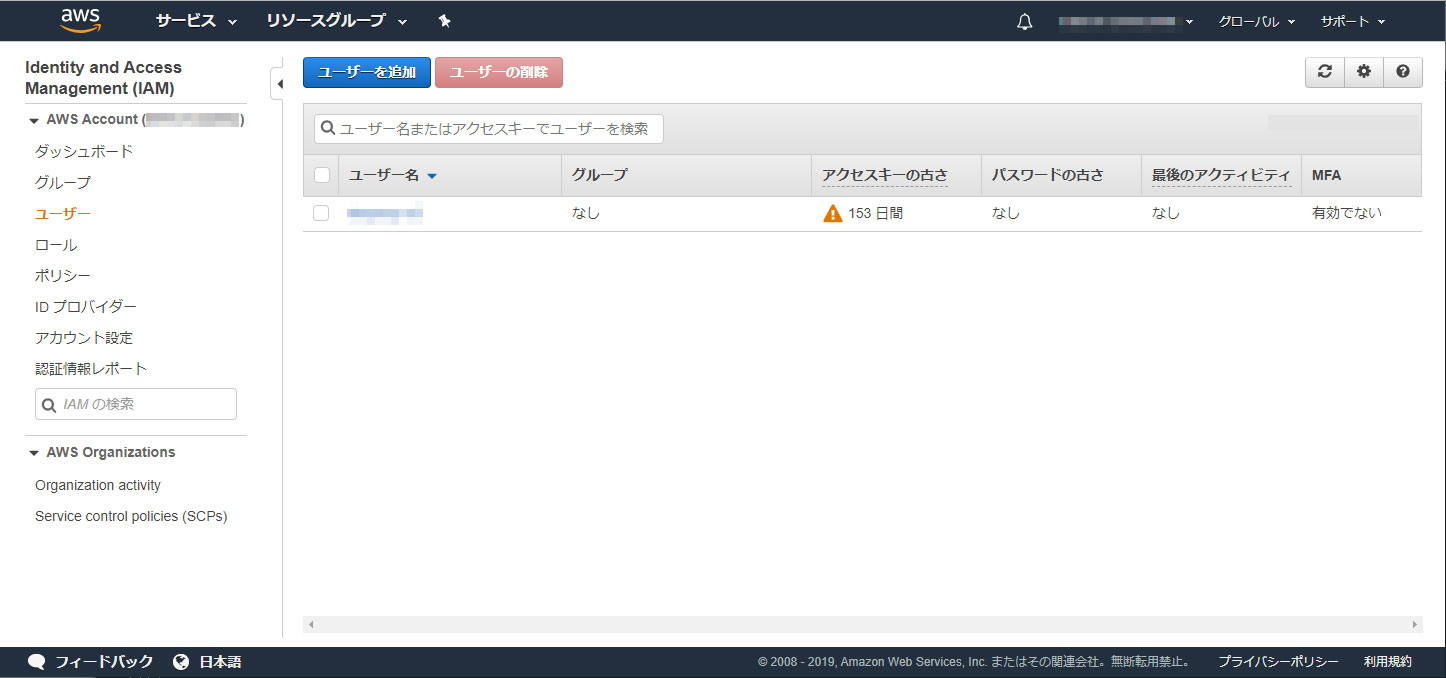Open table settings gear icon
This screenshot has height=678, width=1446.
tap(1364, 72)
